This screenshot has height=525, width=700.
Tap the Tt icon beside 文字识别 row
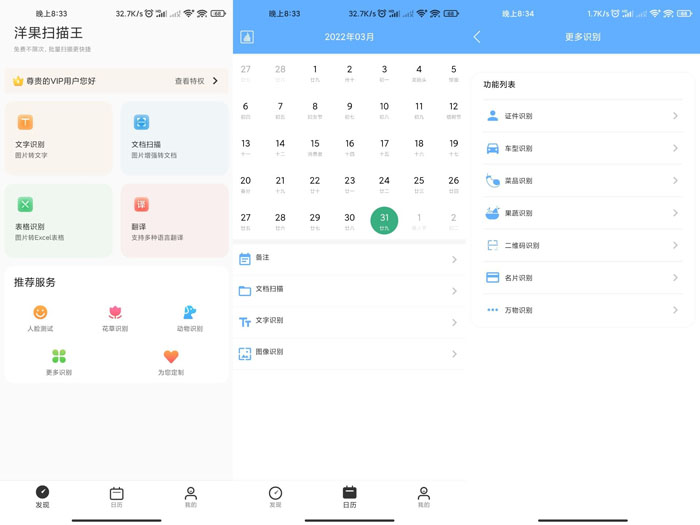click(x=245, y=322)
